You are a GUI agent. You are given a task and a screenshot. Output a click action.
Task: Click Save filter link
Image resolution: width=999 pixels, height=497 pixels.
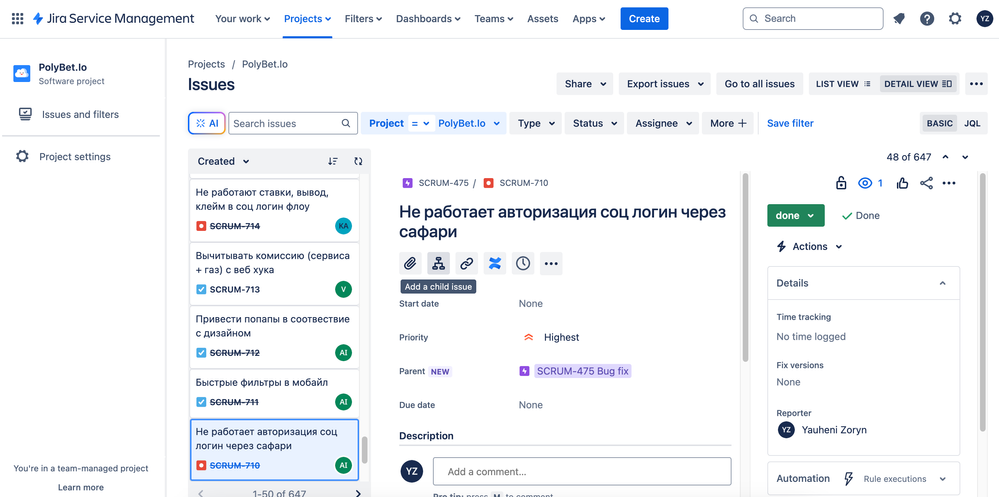coord(790,123)
